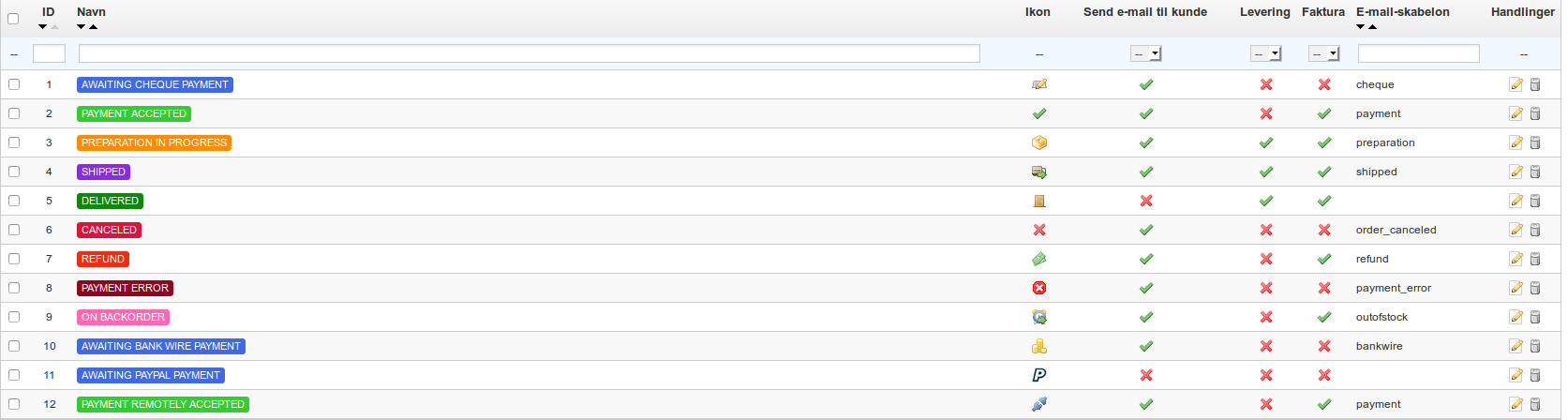The image size is (1568, 420).
Task: Delete the CANCELED order status
Action: pos(1535,230)
